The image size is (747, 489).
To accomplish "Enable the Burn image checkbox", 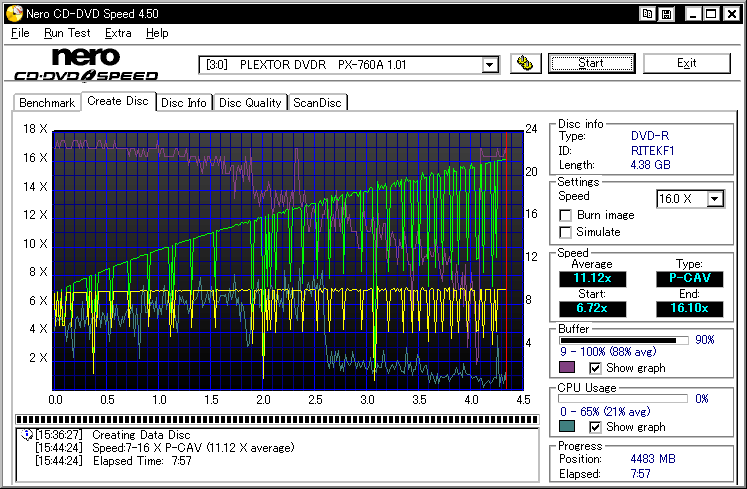I will tap(566, 215).
